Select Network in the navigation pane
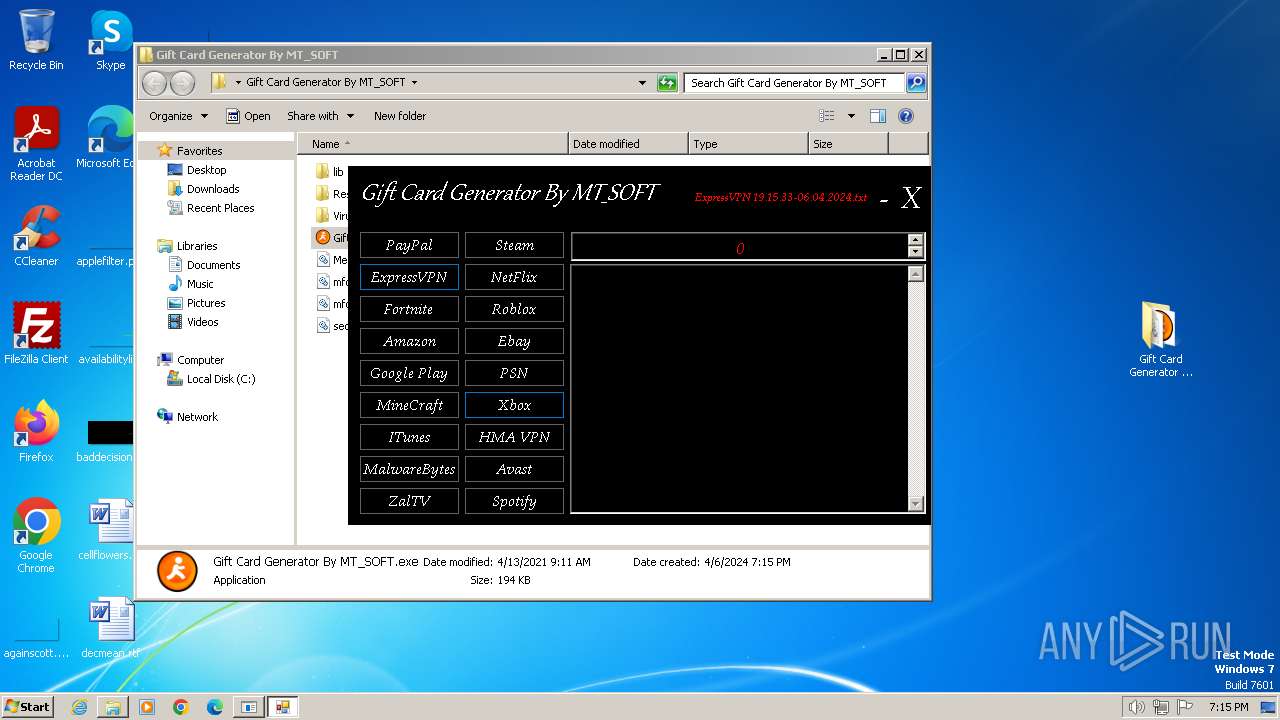This screenshot has height=720, width=1280. click(x=197, y=417)
